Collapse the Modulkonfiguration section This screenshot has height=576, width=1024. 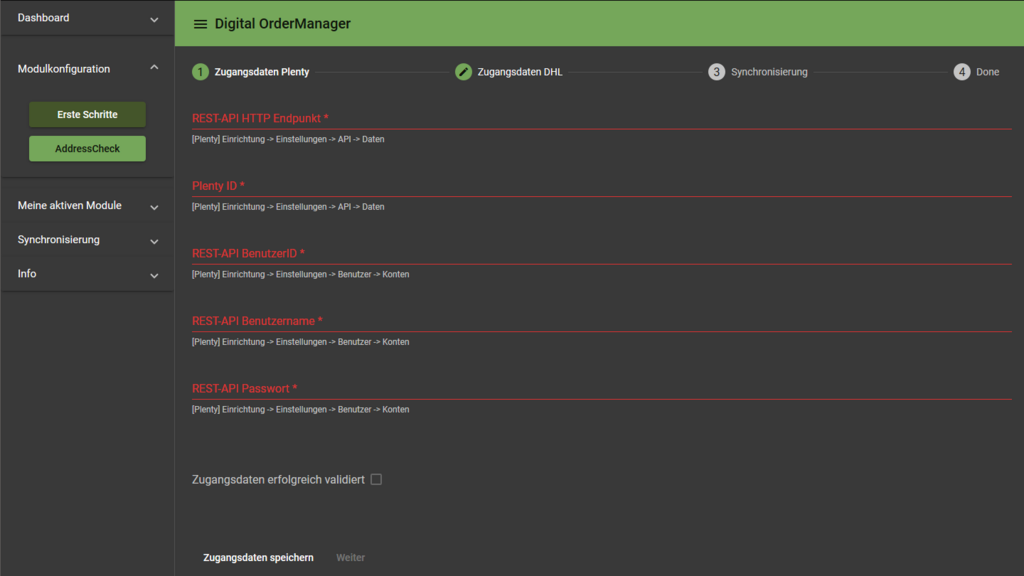(x=154, y=68)
